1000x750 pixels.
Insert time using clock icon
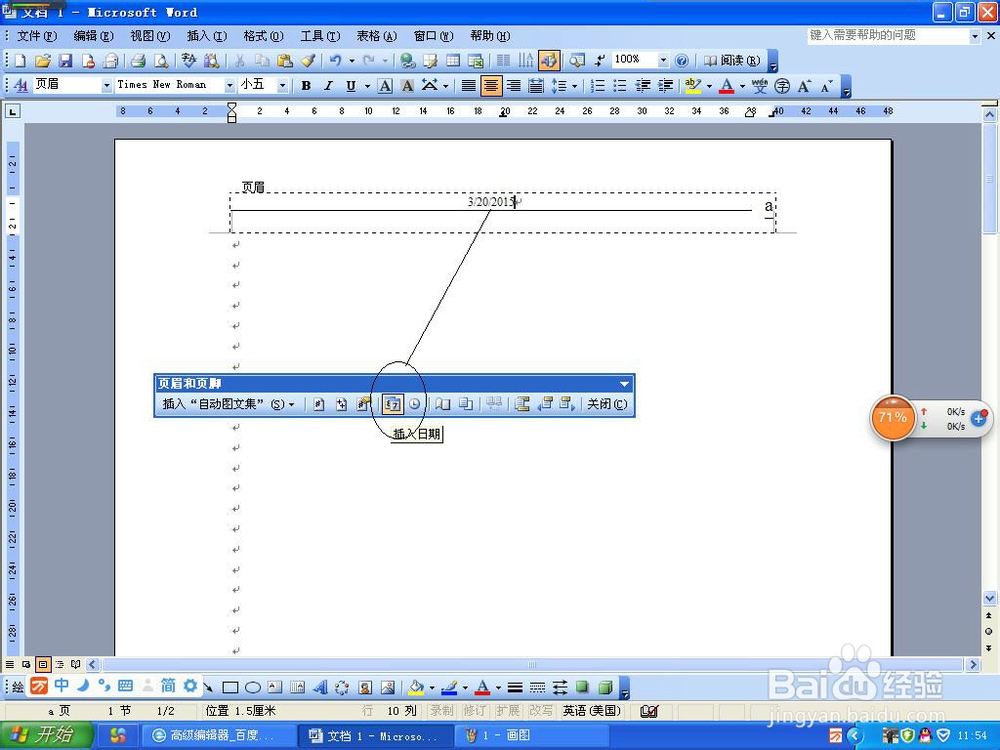(415, 404)
